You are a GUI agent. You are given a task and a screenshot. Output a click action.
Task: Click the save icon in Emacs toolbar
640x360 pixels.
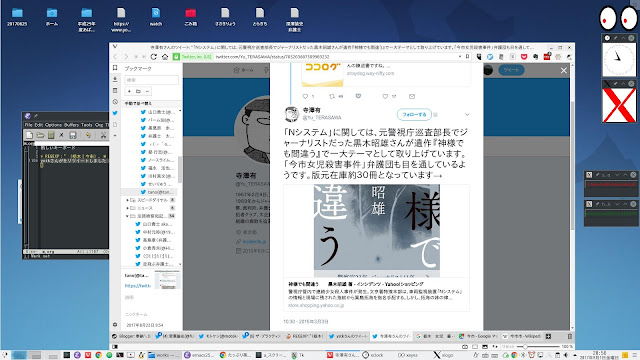(73, 135)
